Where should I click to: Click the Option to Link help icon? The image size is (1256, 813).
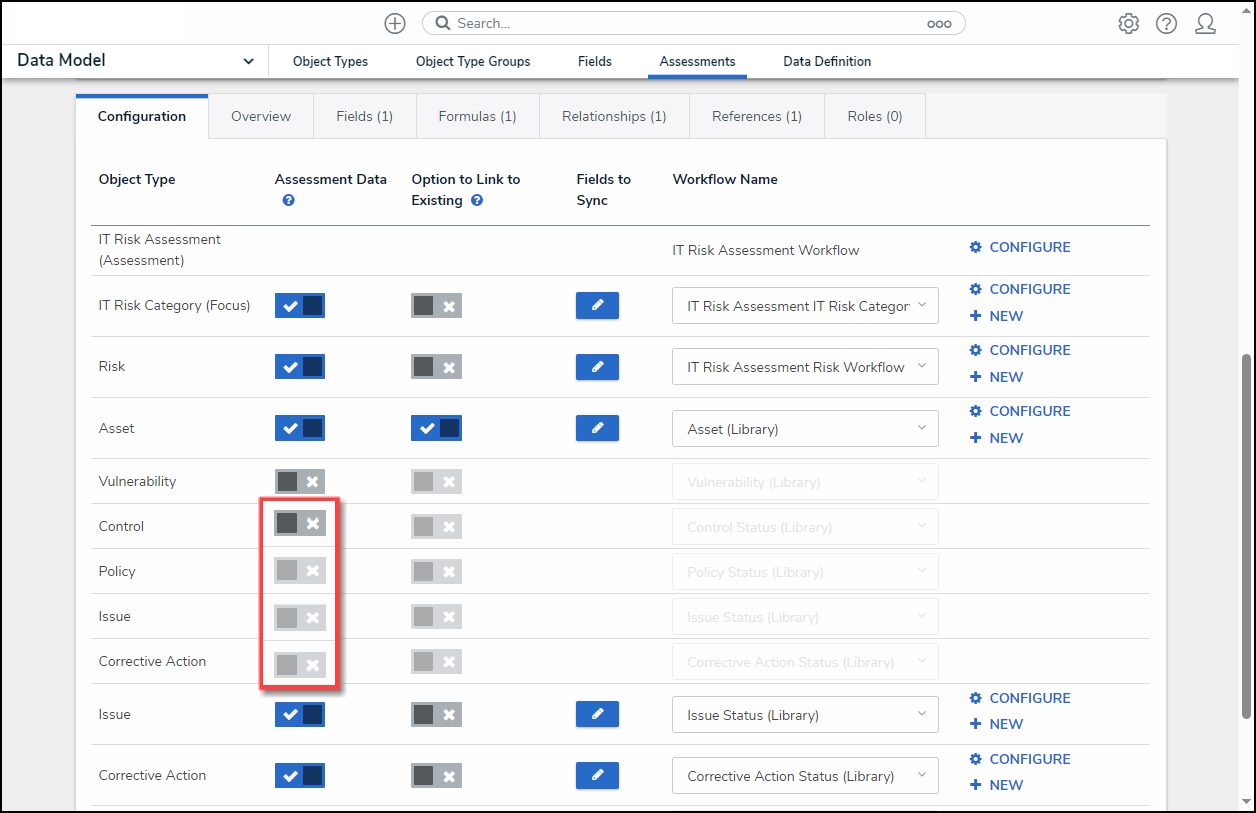[477, 201]
